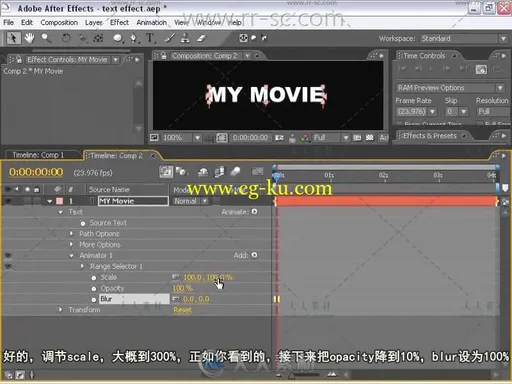Toggle Blur stopwatch
This screenshot has width=512, height=384.
point(94,299)
